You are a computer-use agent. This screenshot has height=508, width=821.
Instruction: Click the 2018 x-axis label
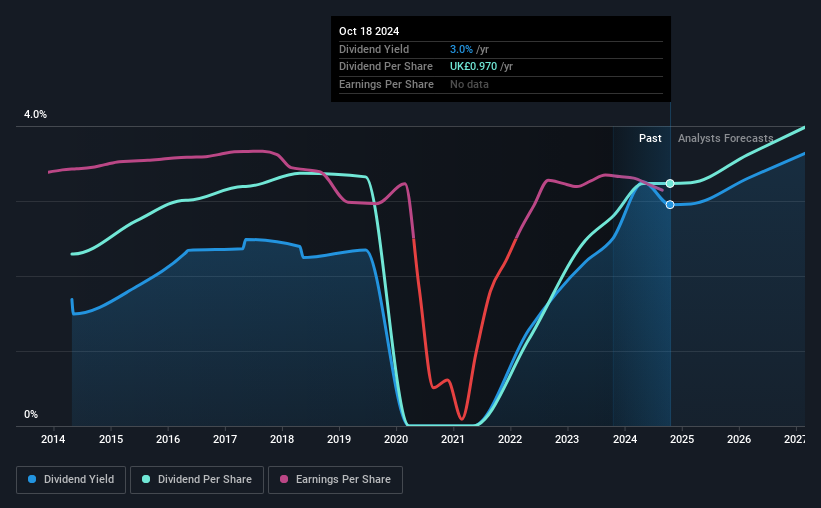point(282,439)
